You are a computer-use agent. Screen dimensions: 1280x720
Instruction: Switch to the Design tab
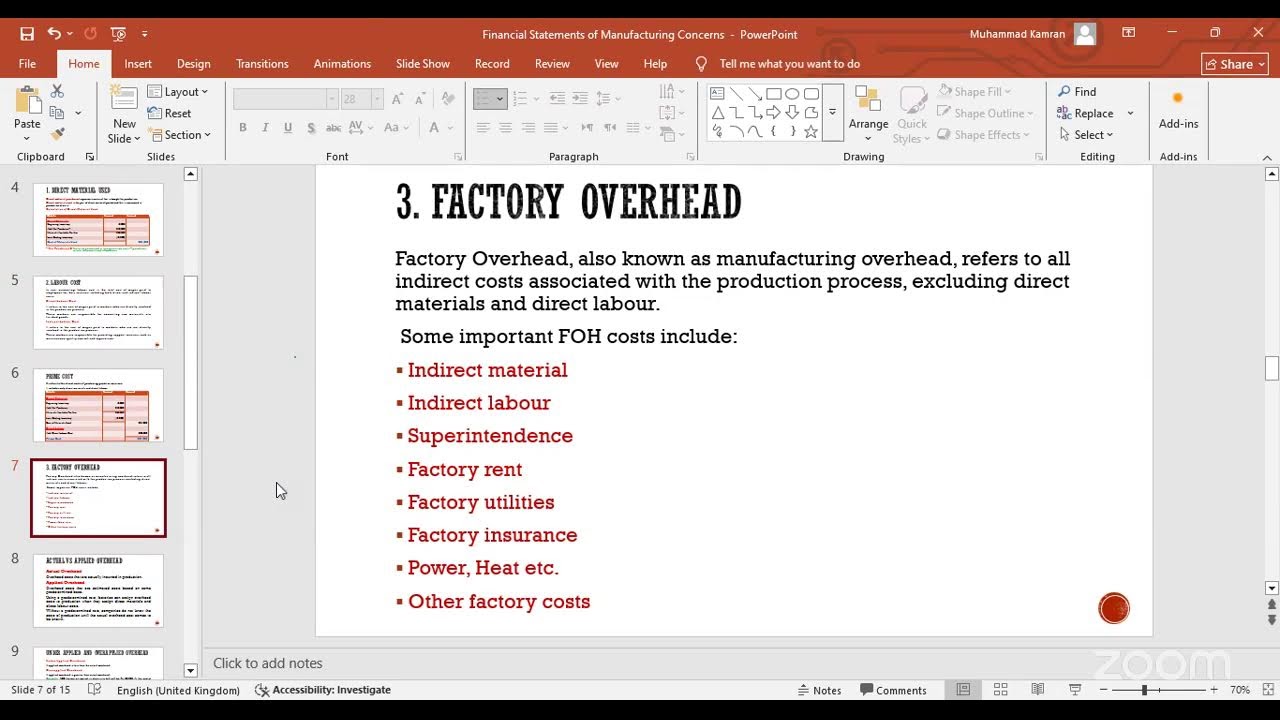(193, 64)
